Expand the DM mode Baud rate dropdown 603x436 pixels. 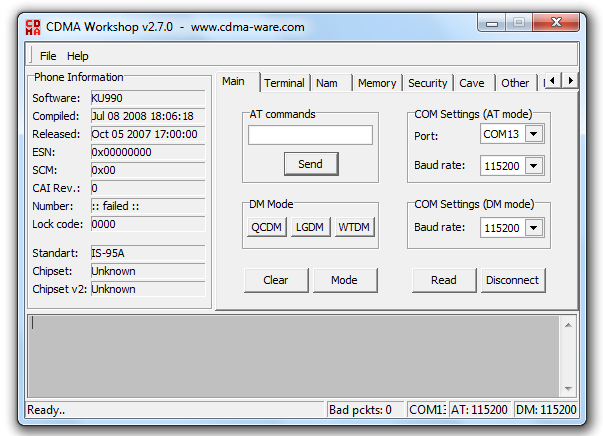coord(534,228)
